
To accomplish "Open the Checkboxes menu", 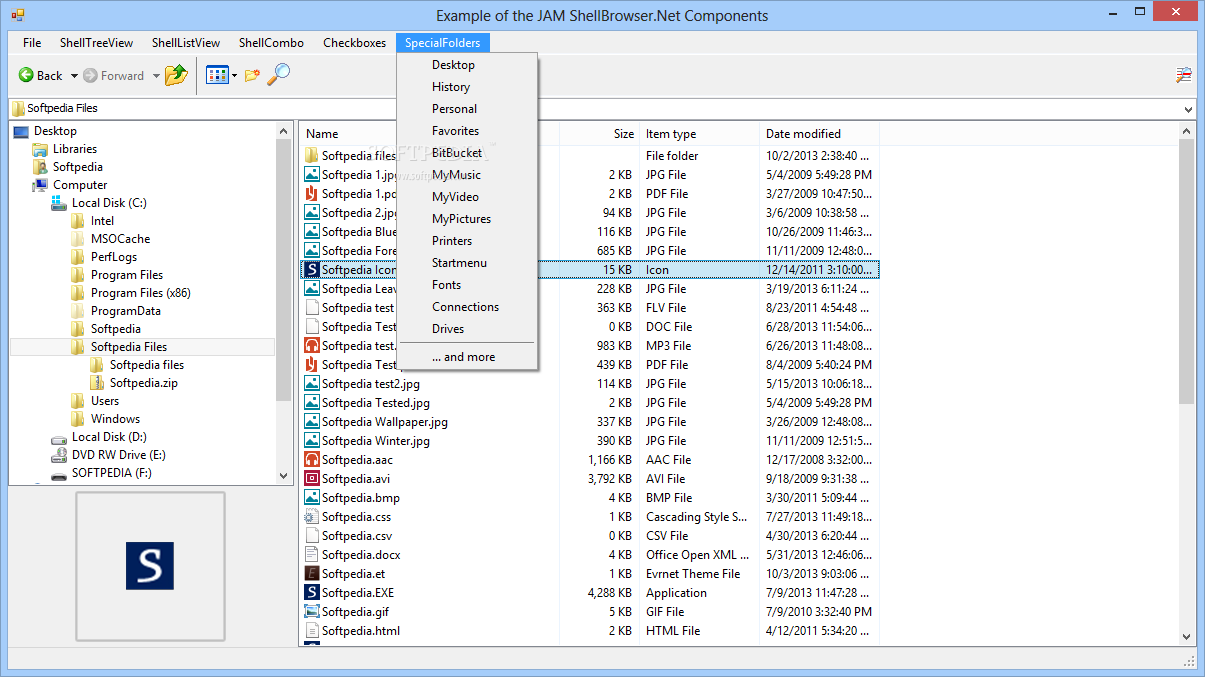I will (354, 43).
